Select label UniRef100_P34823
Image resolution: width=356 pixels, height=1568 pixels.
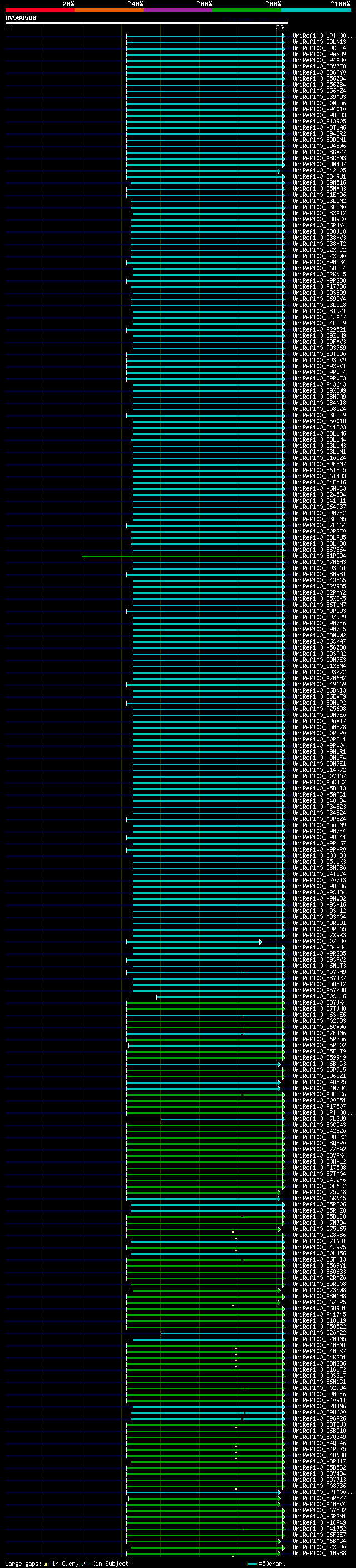click(319, 807)
